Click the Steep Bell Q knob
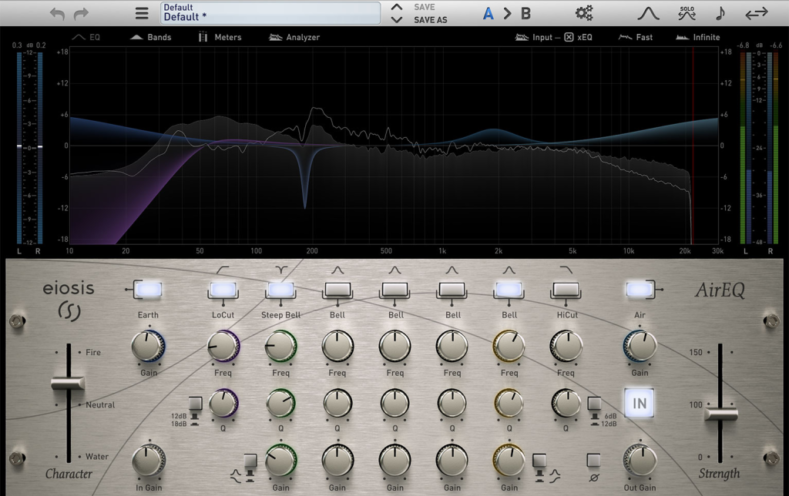Screen dimensions: 789x496 [x=280, y=403]
